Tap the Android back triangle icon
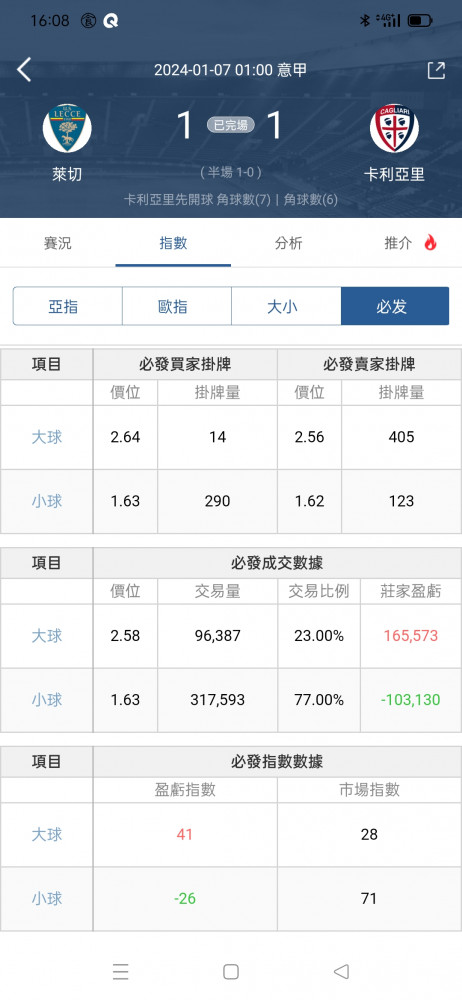462x1000 pixels. [x=341, y=971]
